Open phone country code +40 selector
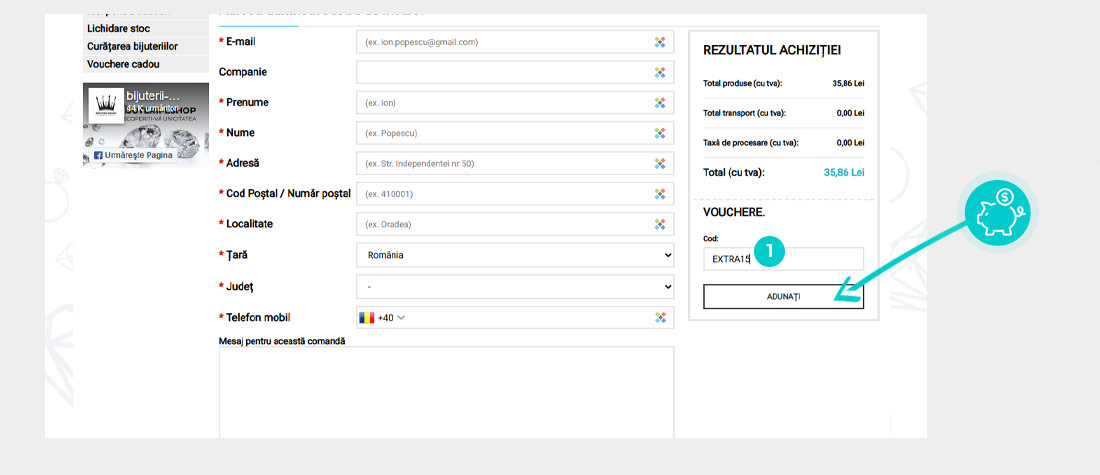This screenshot has width=1100, height=475. (x=382, y=318)
